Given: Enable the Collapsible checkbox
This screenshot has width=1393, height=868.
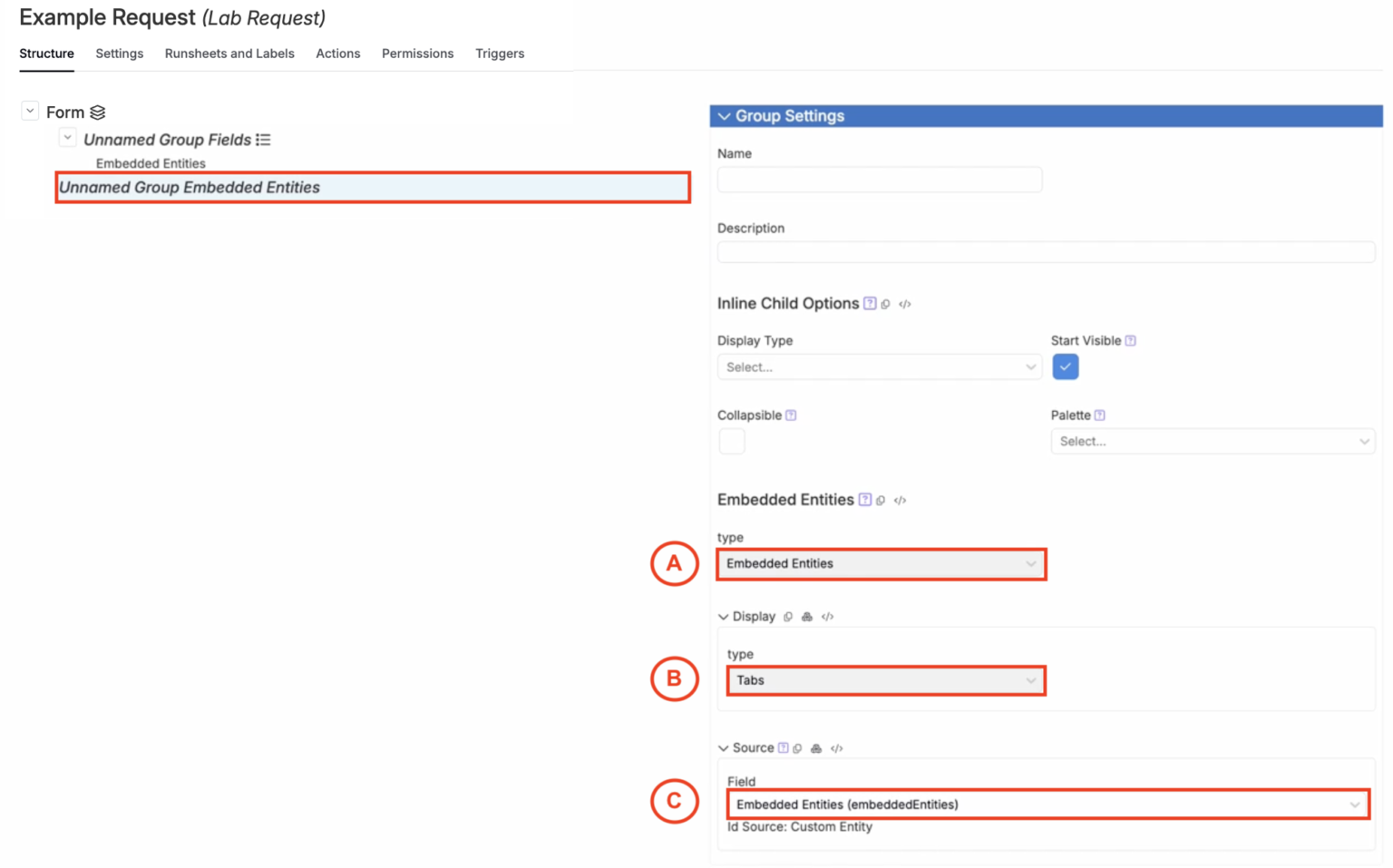Looking at the screenshot, I should (x=732, y=442).
